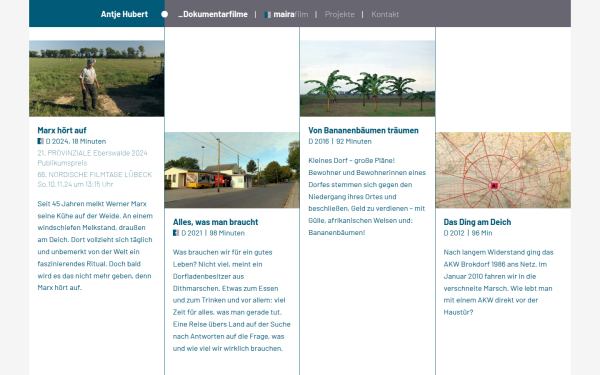Click the NORDISCHE FILMTAGE LÜBECK screening note
Viewport: 600px width, 375px height.
[95, 179]
